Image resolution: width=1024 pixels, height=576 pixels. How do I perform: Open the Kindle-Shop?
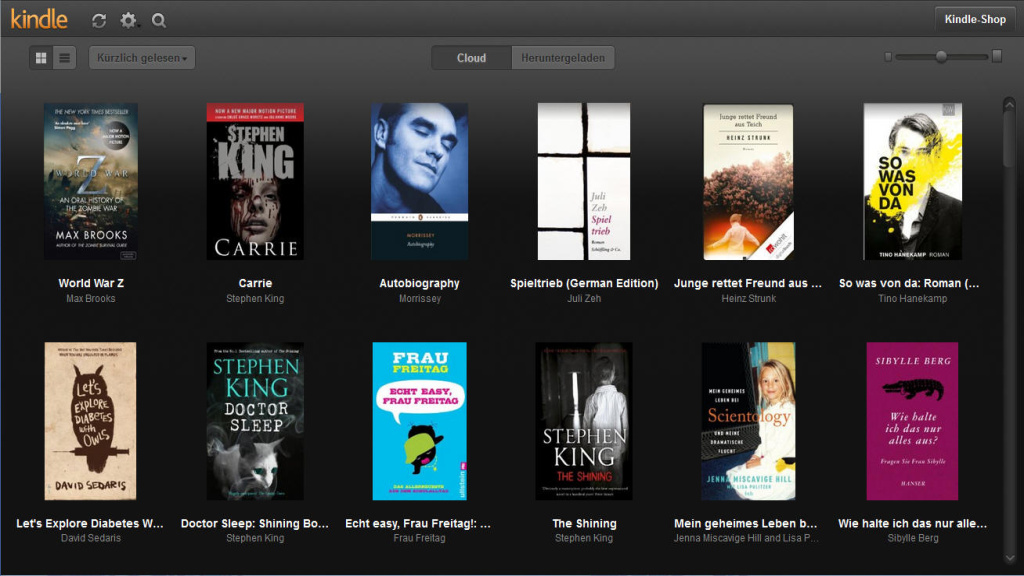click(975, 20)
